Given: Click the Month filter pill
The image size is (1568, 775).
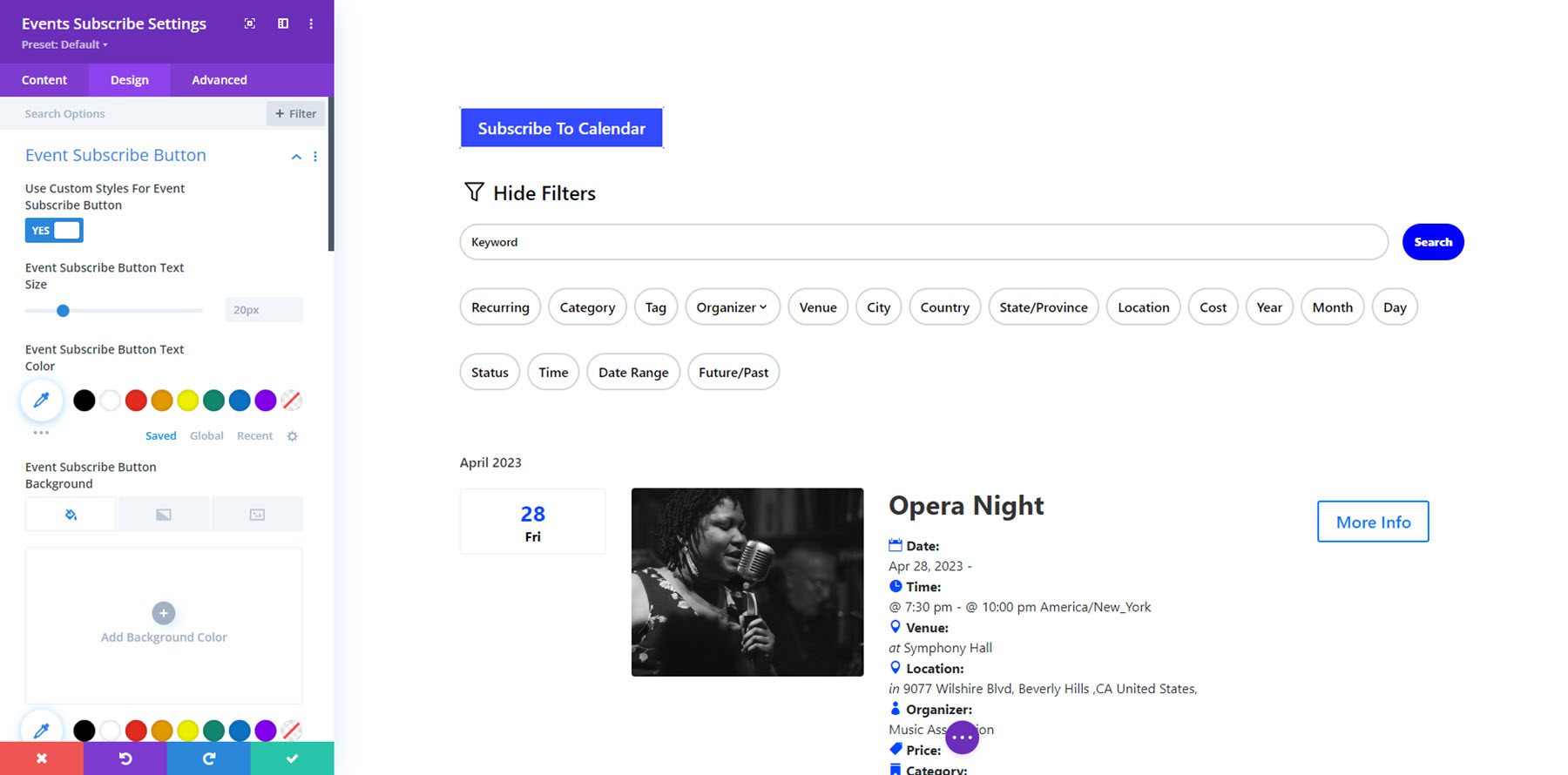Looking at the screenshot, I should tap(1332, 307).
